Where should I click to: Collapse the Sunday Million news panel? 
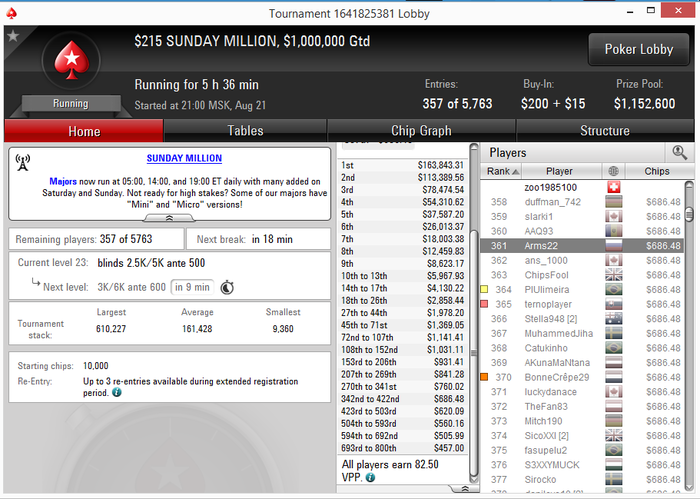coord(169,218)
